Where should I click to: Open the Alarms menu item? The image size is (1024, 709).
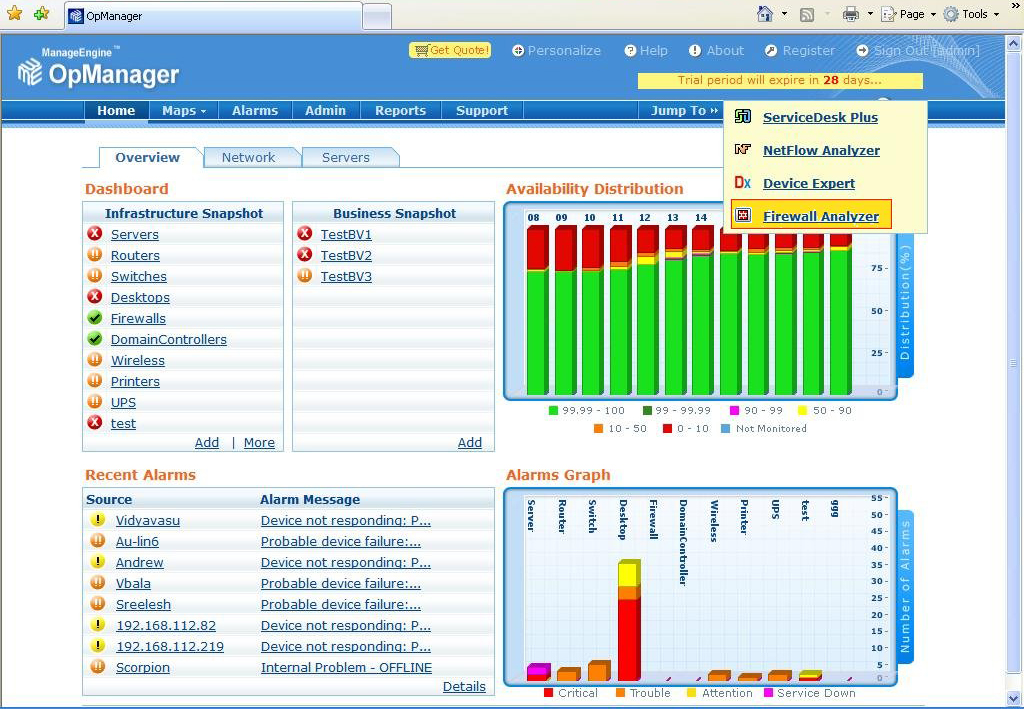coord(255,111)
